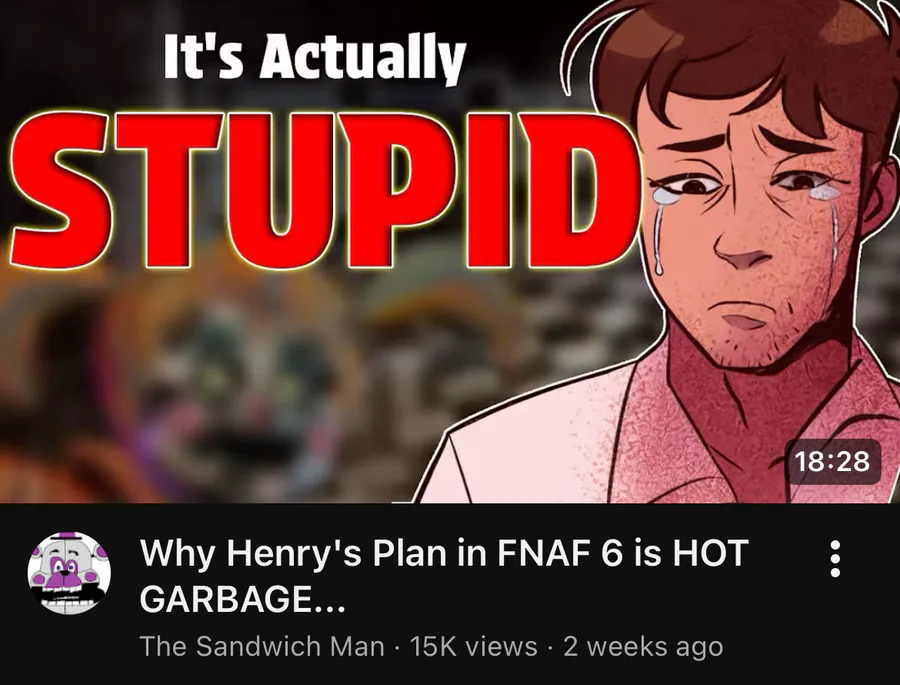
Task: Open the three-dot video options menu
Action: pyautogui.click(x=835, y=559)
